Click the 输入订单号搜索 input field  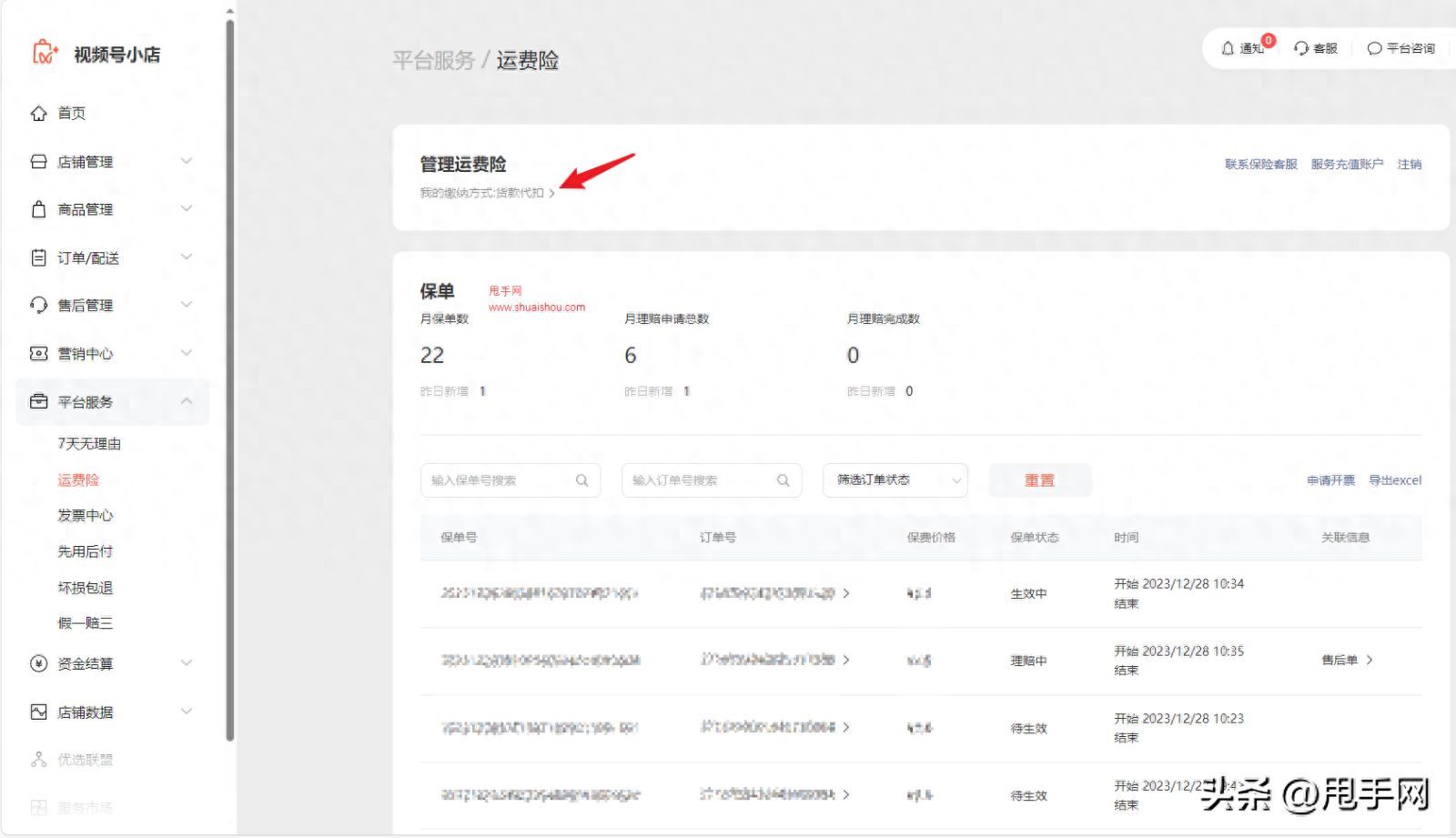coord(699,480)
